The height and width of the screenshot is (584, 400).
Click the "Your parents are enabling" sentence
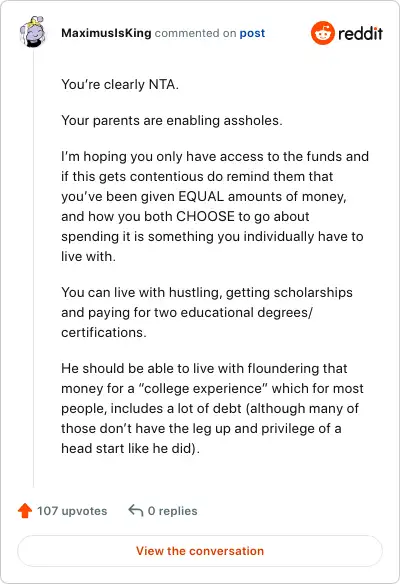point(172,121)
